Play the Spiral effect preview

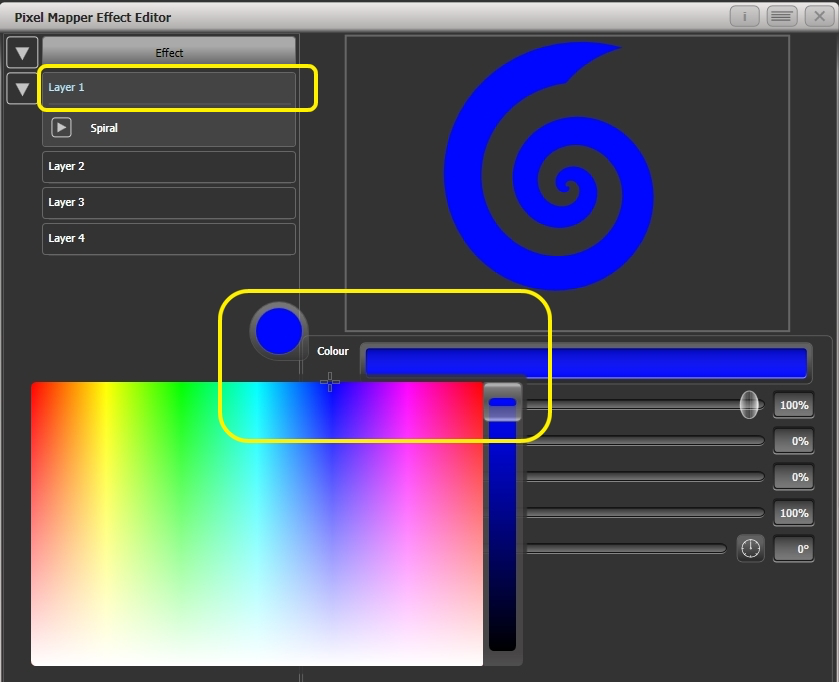click(x=61, y=127)
